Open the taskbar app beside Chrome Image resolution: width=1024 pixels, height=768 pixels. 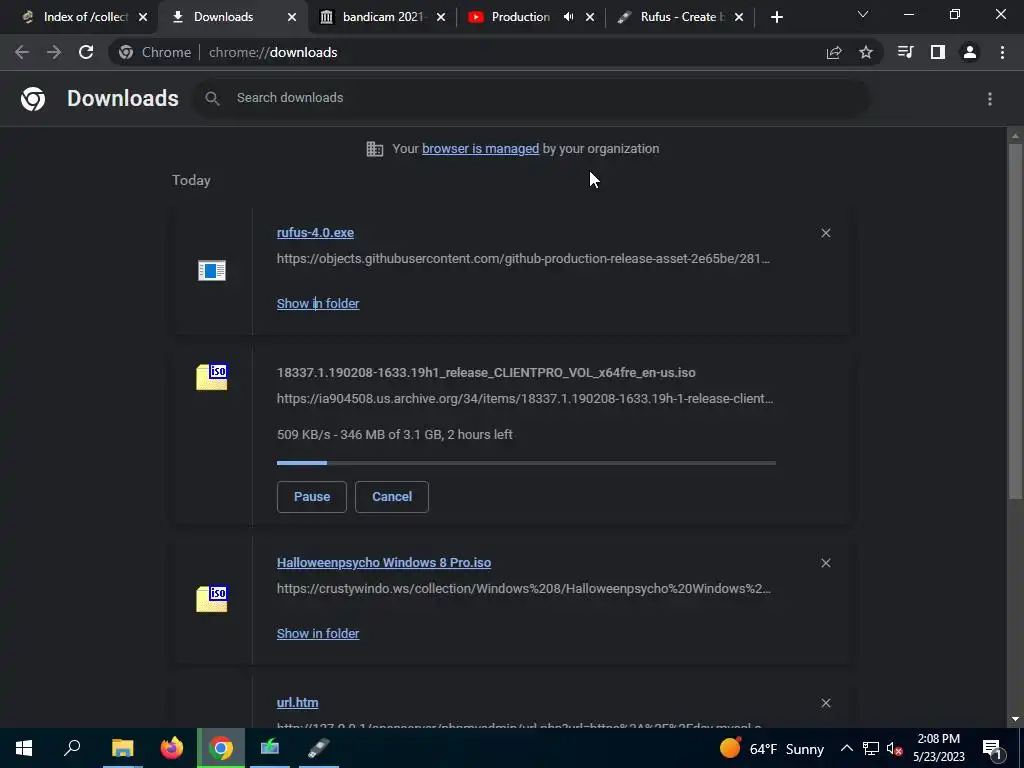[x=270, y=748]
